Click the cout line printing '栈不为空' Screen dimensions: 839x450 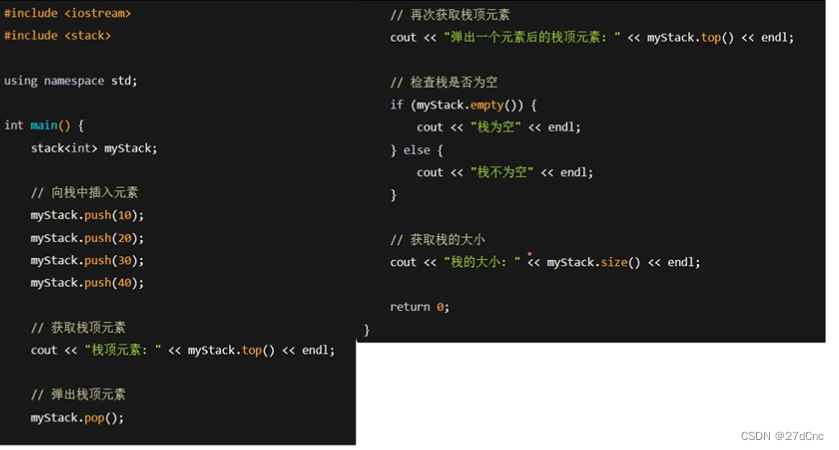[x=505, y=172]
